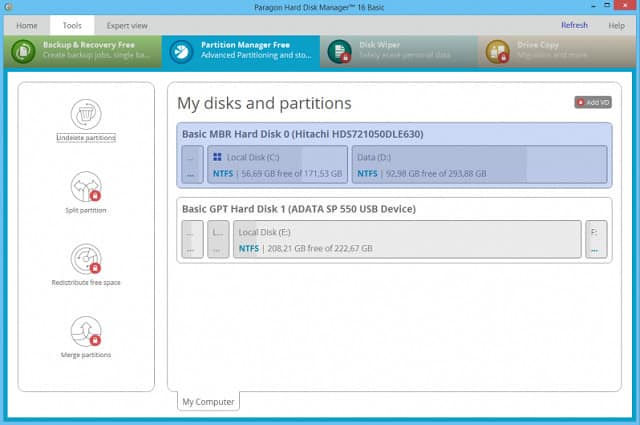This screenshot has height=425, width=640.
Task: Click the Basic GPT Hard Disk 1 header
Action: 299,209
